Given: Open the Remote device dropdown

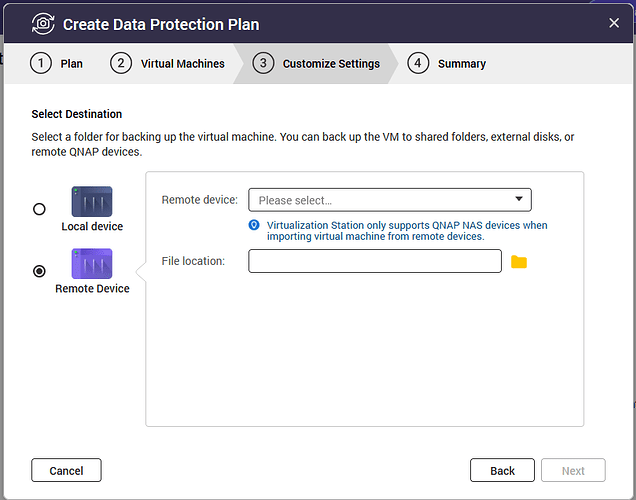Looking at the screenshot, I should [x=390, y=200].
